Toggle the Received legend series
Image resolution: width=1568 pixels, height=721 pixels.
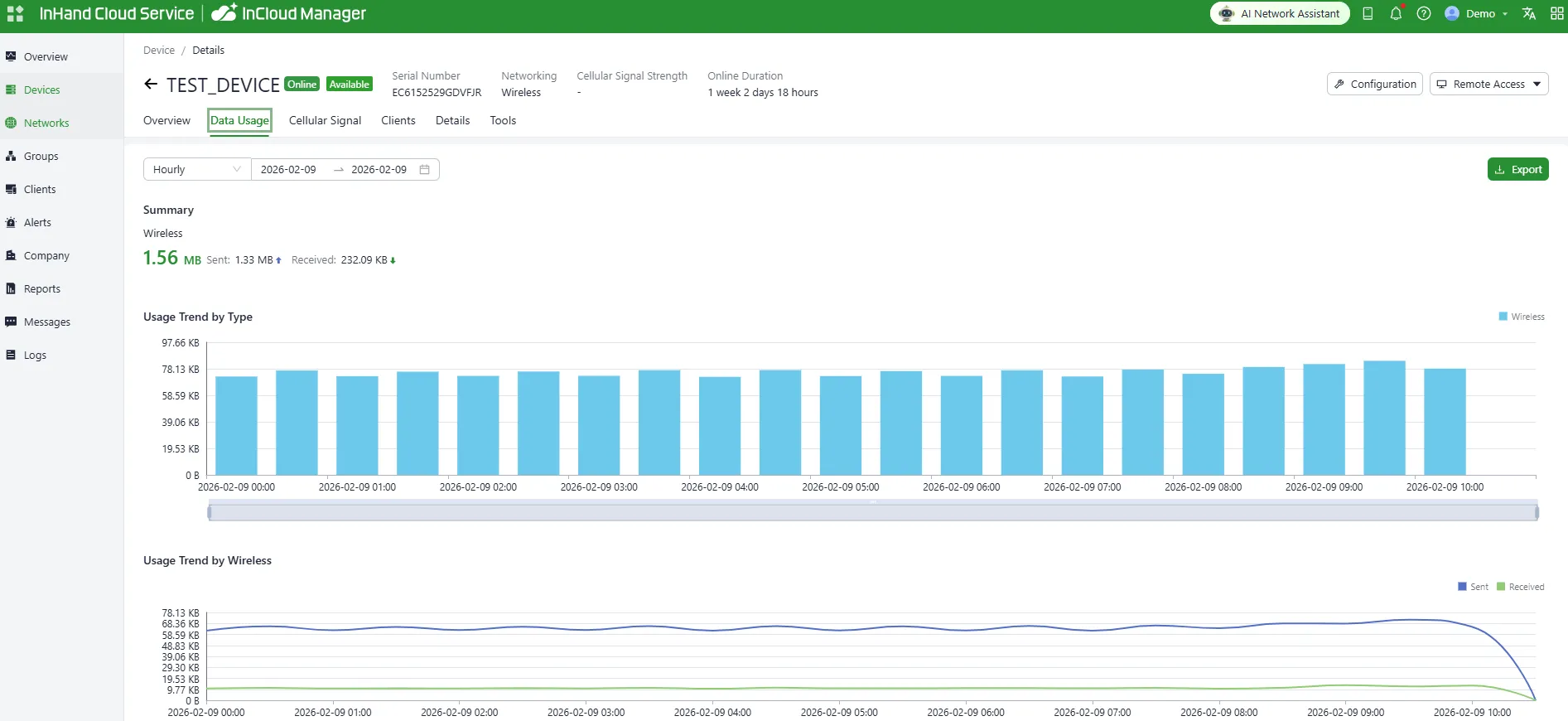[1521, 587]
